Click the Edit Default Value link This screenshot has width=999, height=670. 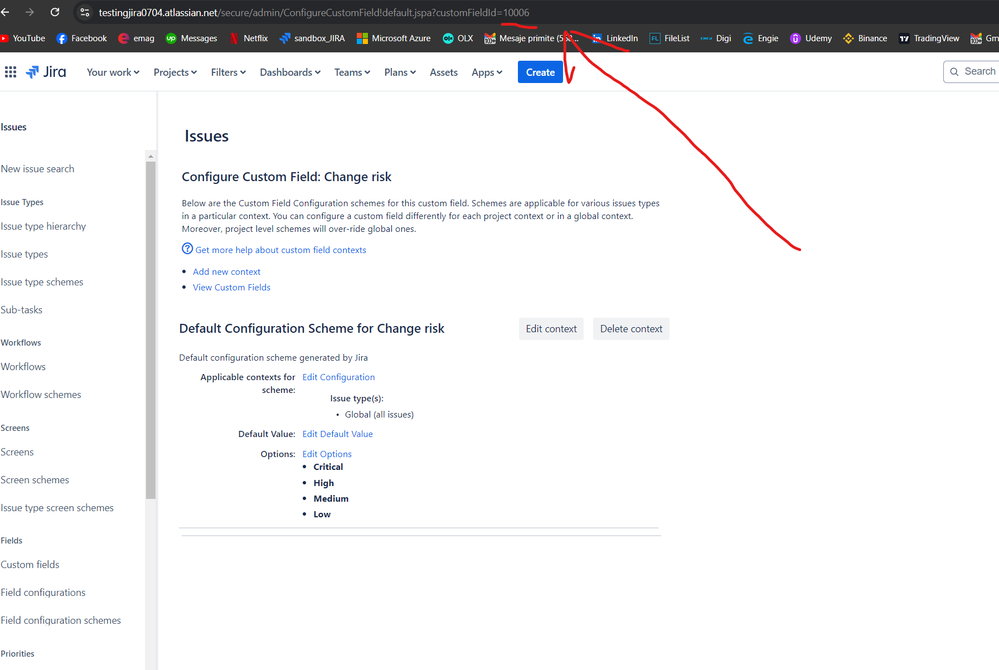click(x=337, y=434)
